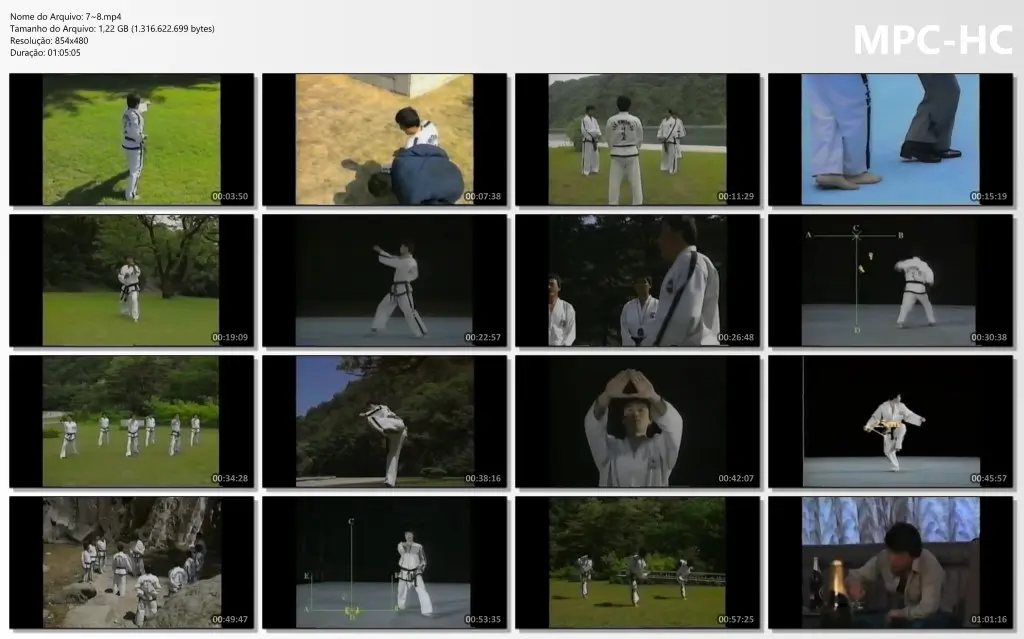Image resolution: width=1024 pixels, height=639 pixels.
Task: Open the thumbnail timestamped 00:45:57
Action: pos(891,421)
